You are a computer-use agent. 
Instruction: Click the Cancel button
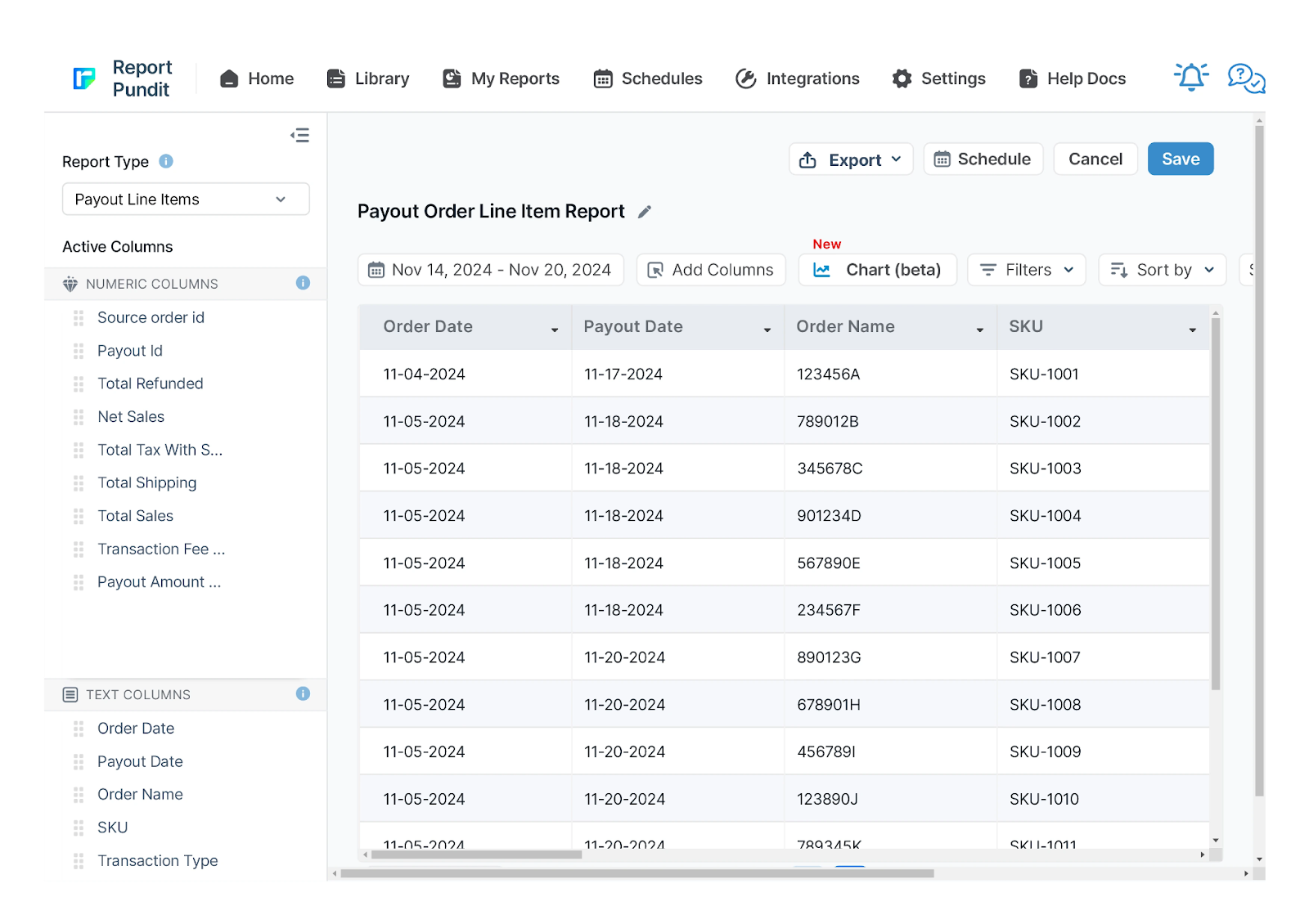pos(1095,159)
